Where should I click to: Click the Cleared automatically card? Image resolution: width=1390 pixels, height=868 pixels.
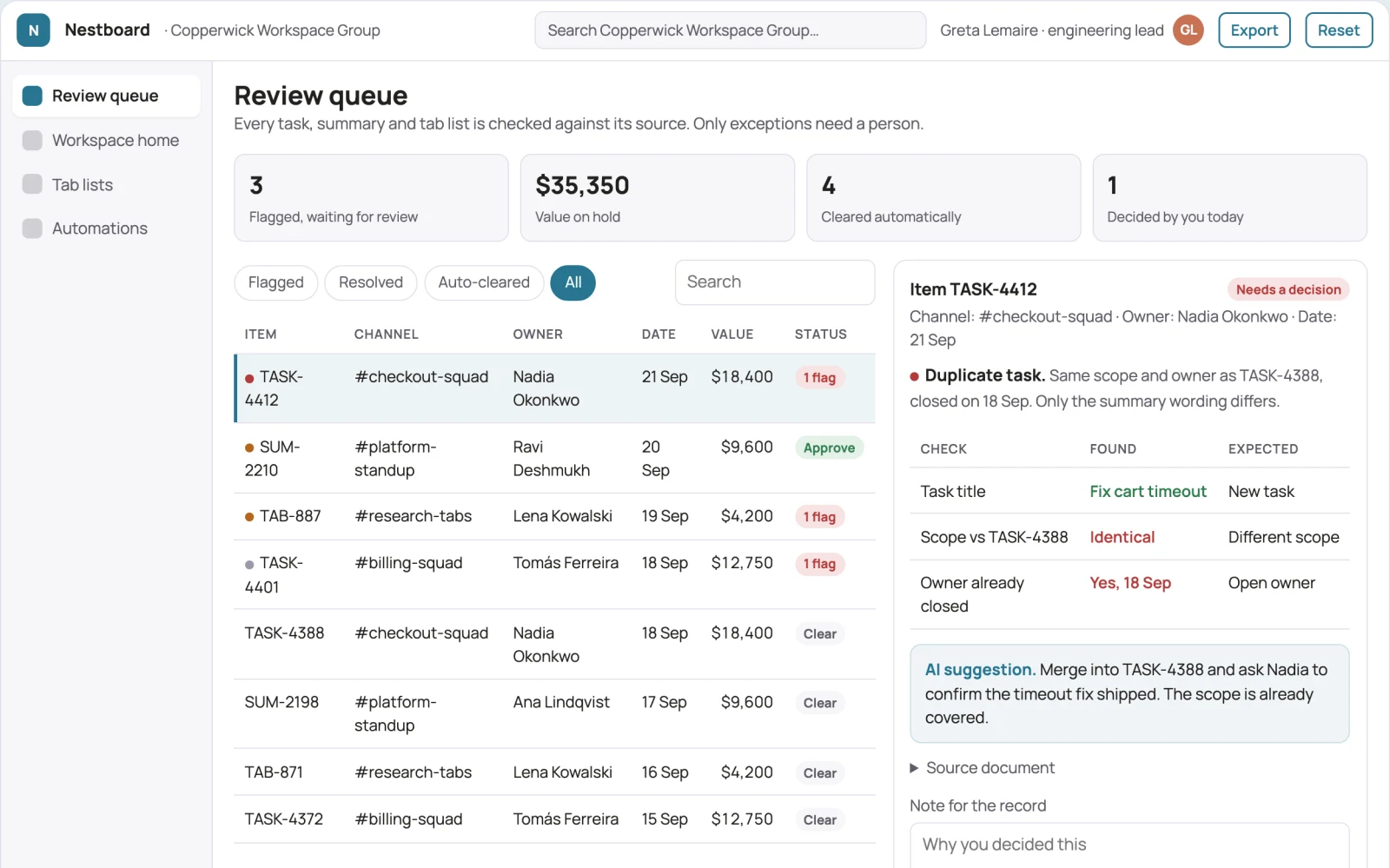point(943,198)
